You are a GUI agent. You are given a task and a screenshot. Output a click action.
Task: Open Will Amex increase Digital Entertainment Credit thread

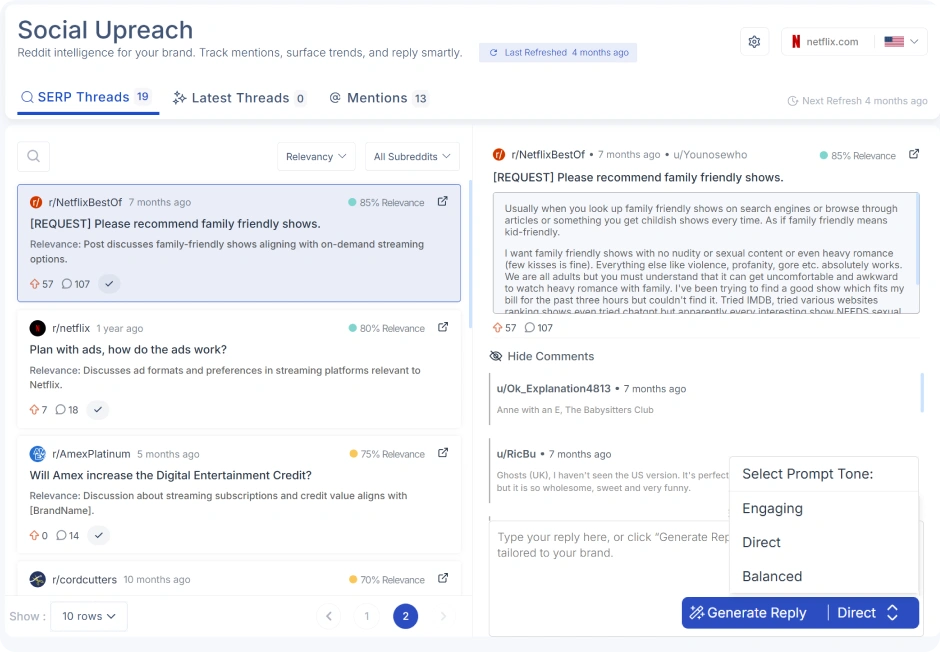(171, 475)
